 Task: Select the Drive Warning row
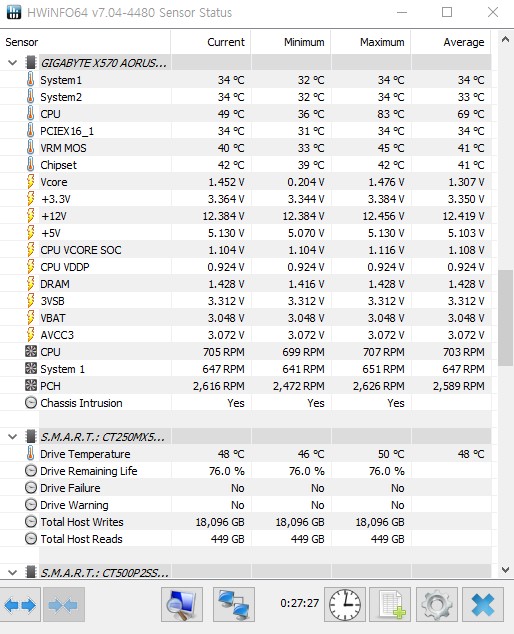(x=245, y=505)
